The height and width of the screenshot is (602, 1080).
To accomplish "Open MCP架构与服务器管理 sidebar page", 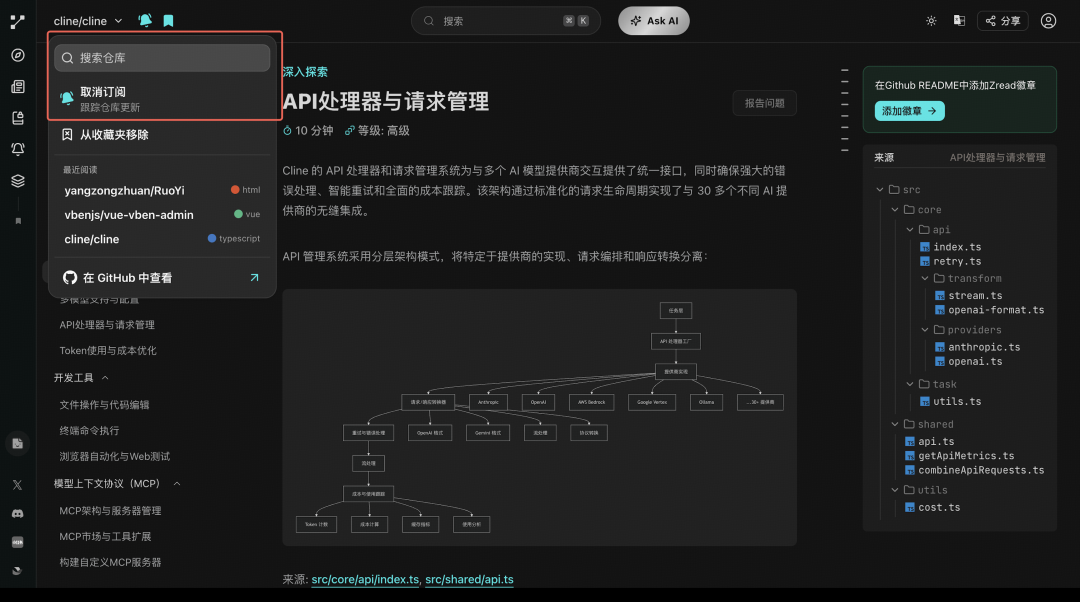I will (110, 511).
